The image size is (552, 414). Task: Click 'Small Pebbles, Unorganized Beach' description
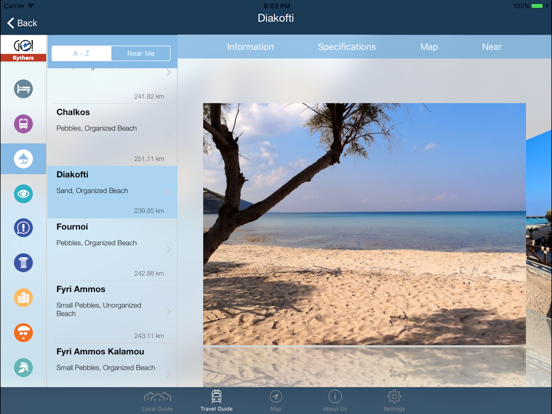point(99,309)
